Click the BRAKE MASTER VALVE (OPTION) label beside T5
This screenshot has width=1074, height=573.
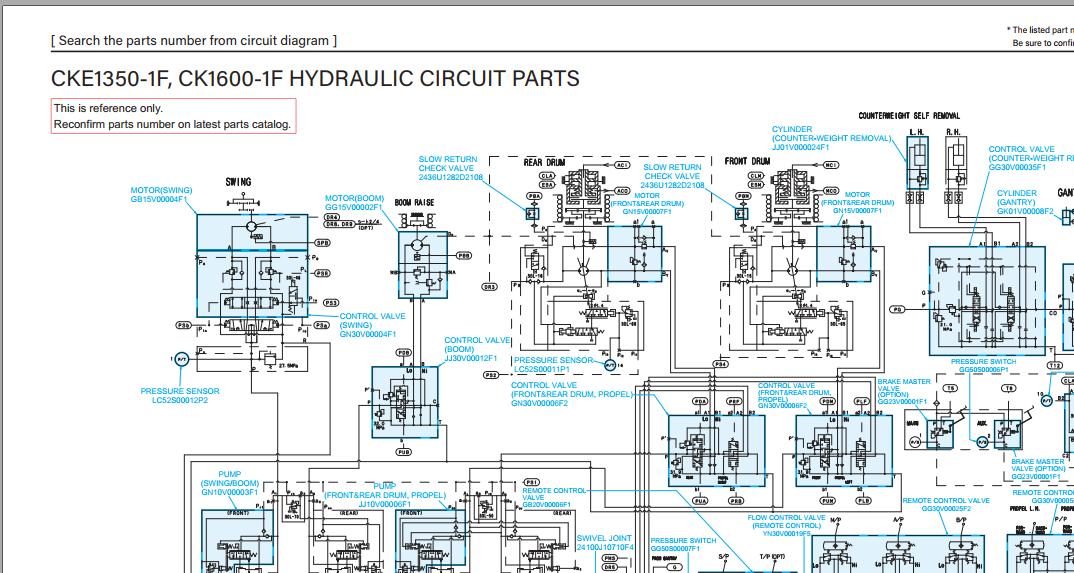tap(904, 392)
